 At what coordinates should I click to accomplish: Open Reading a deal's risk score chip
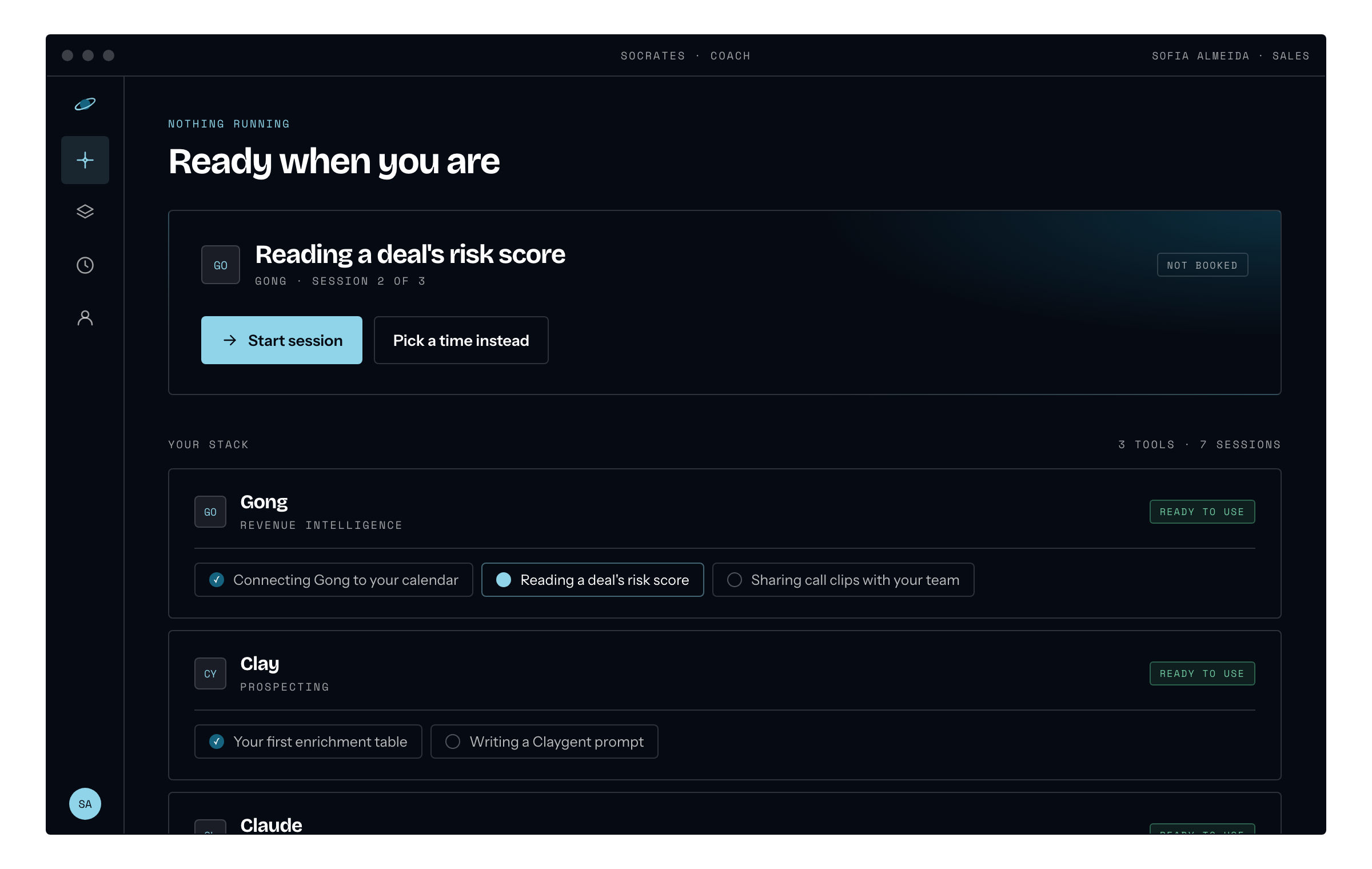tap(593, 580)
